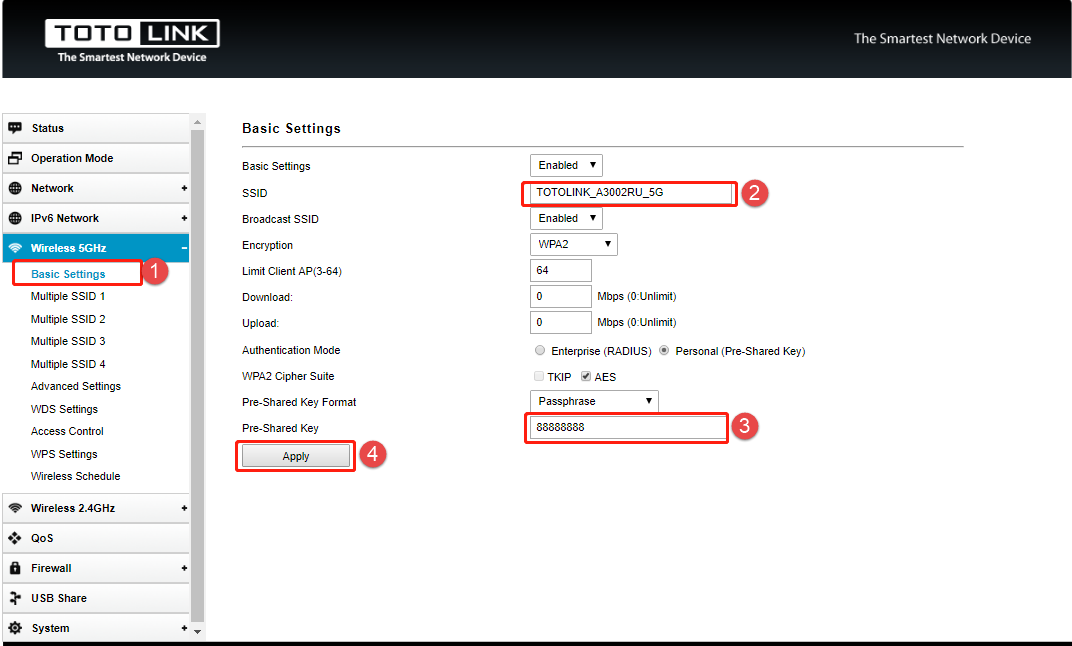Click the Network globe icon
Viewport: 1072px width, 646px height.
pos(15,188)
